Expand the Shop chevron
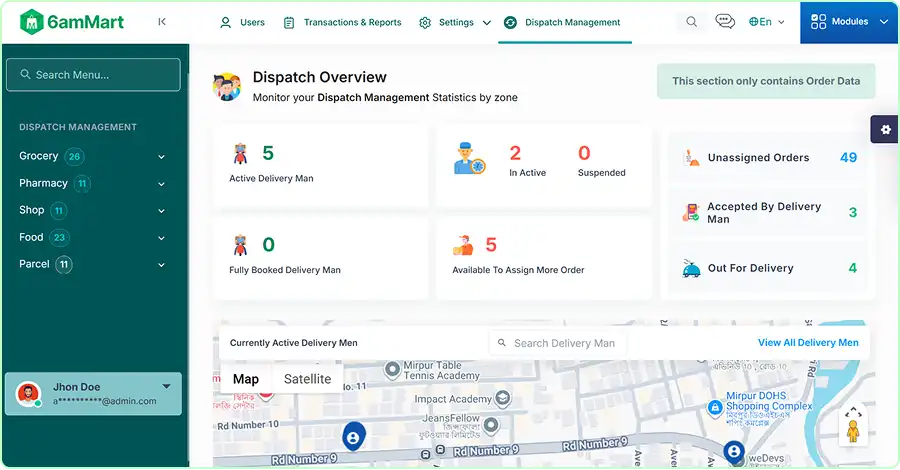Image resolution: width=900 pixels, height=470 pixels. point(161,211)
